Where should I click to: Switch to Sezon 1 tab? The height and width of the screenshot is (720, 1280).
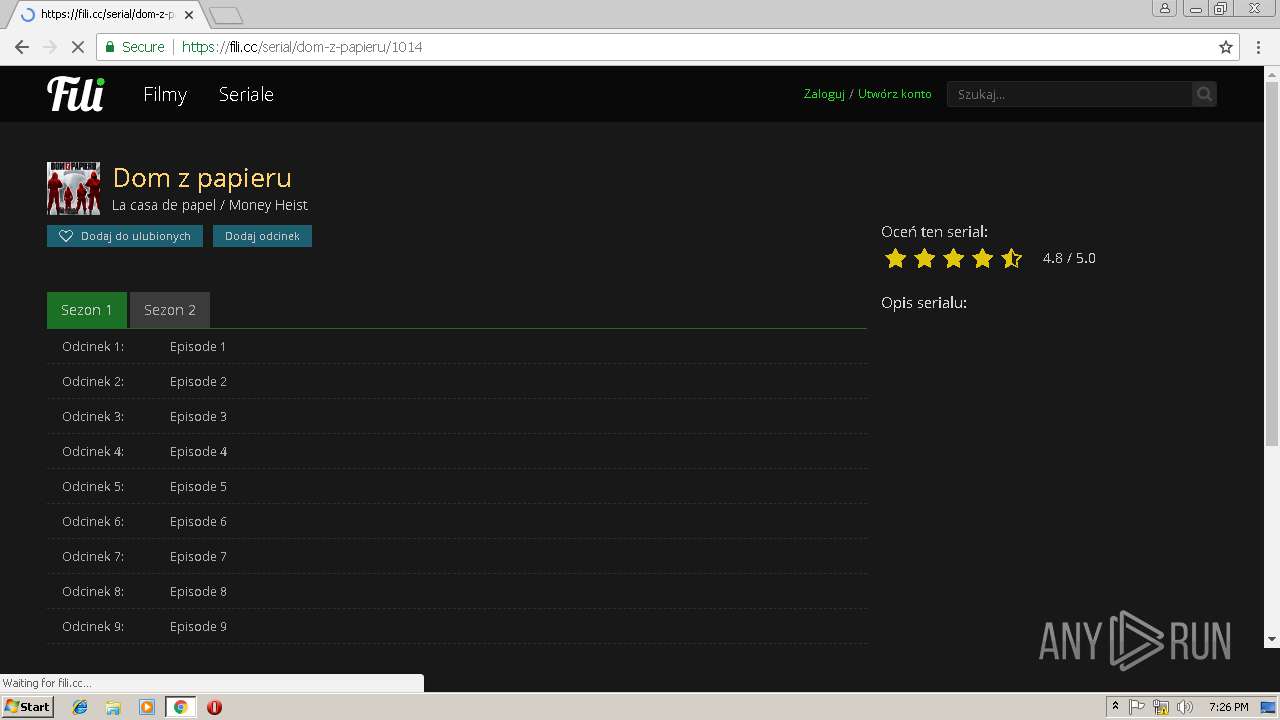(x=87, y=310)
